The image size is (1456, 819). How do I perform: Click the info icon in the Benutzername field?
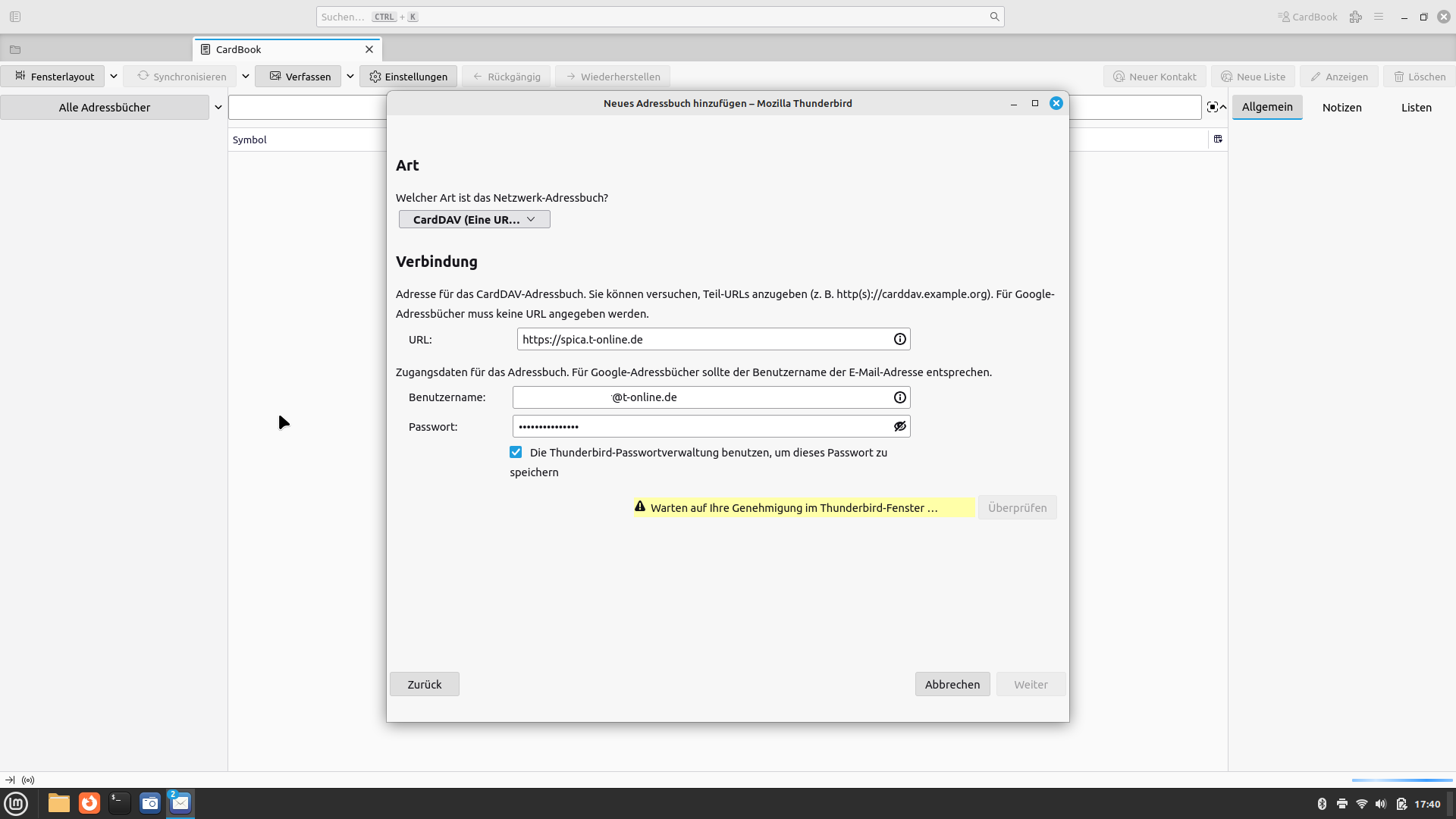(899, 397)
